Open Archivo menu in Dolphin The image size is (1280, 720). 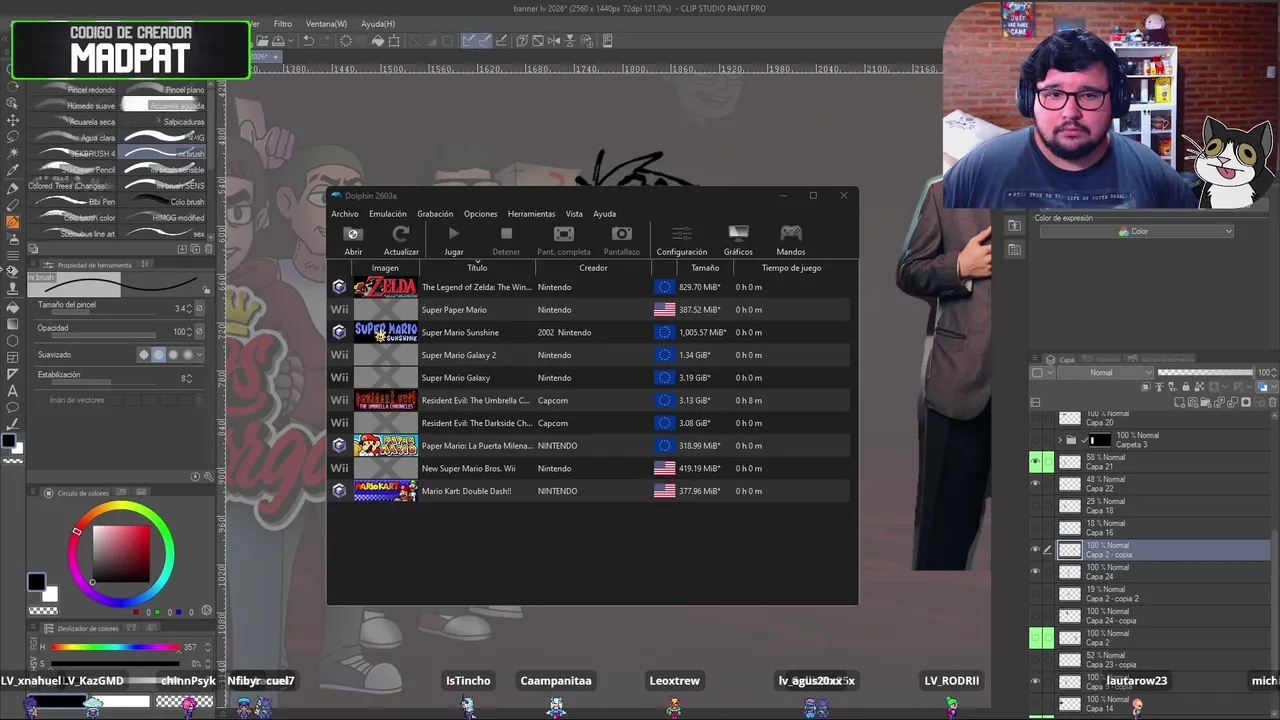tap(344, 214)
